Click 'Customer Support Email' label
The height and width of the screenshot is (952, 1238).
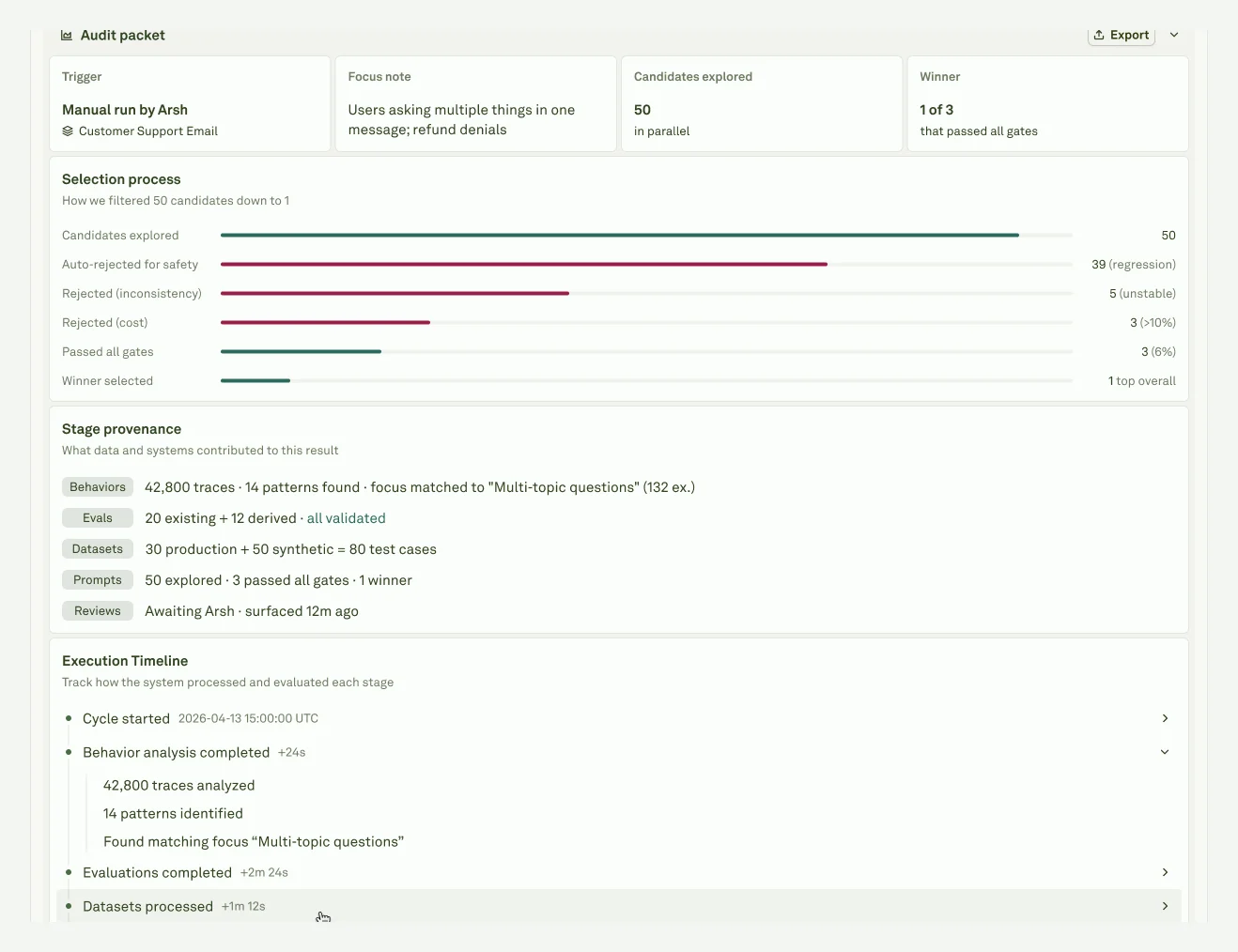(148, 131)
